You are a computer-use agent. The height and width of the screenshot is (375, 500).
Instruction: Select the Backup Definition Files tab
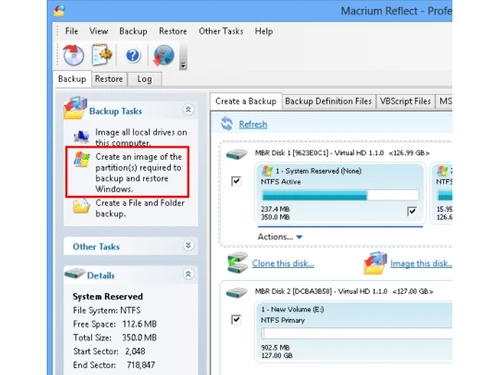click(x=328, y=101)
